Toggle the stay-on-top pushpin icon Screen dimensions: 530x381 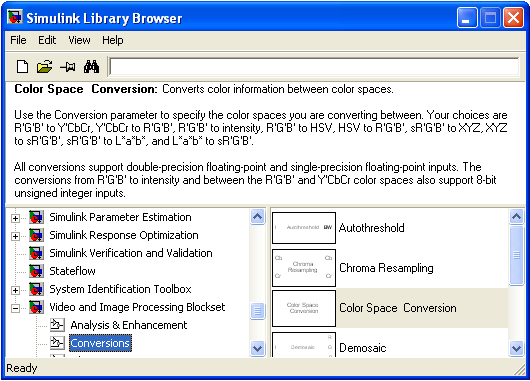(x=68, y=67)
